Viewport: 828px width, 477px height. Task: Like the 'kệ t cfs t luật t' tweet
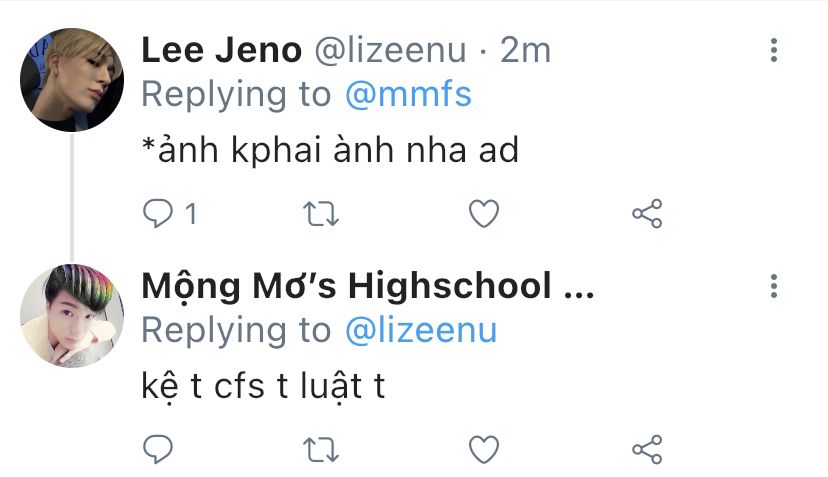tap(484, 450)
